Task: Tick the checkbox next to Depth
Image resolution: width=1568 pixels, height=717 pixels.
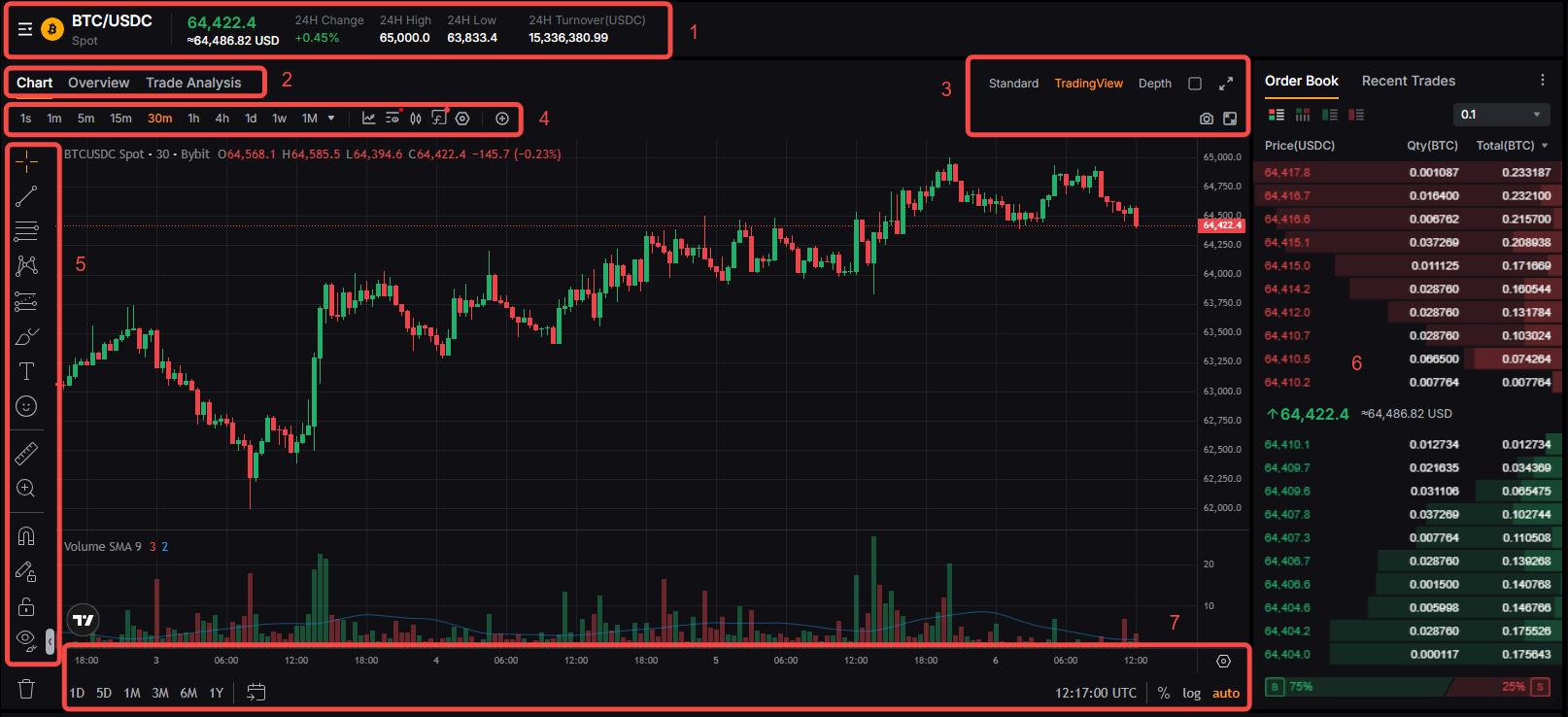Action: point(1195,84)
